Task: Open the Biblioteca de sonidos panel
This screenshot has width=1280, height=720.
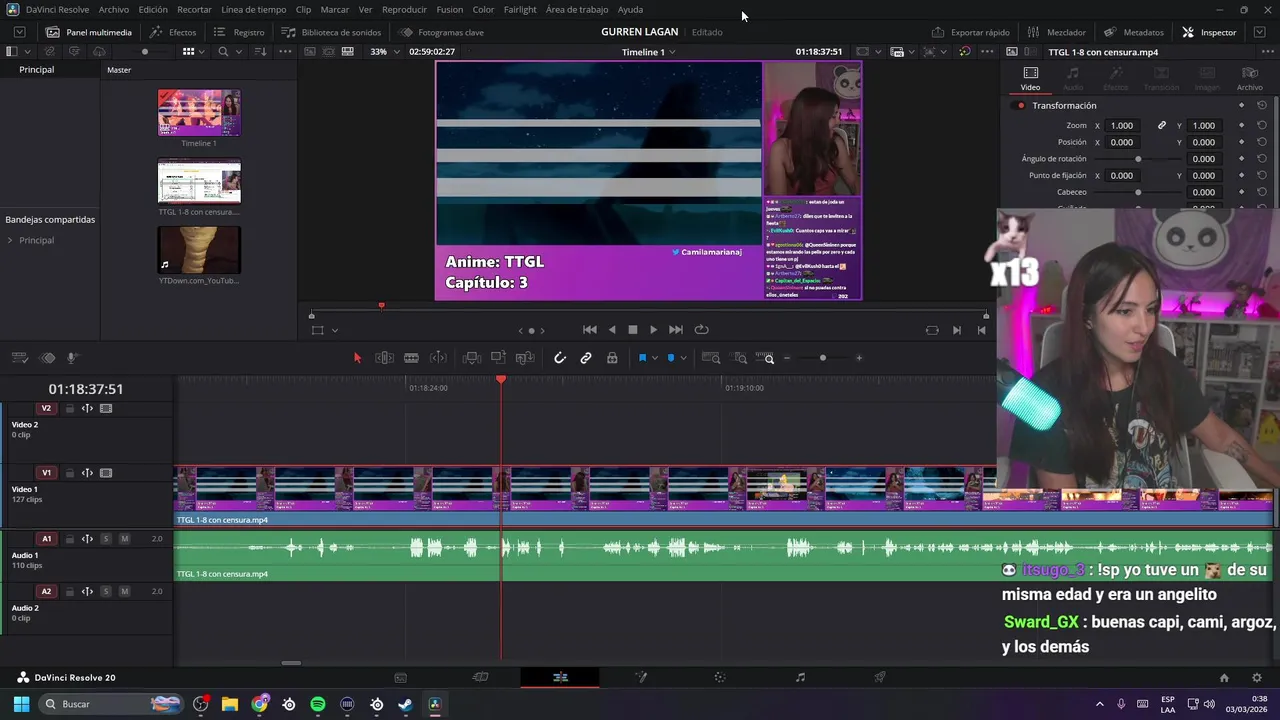Action: coord(331,32)
